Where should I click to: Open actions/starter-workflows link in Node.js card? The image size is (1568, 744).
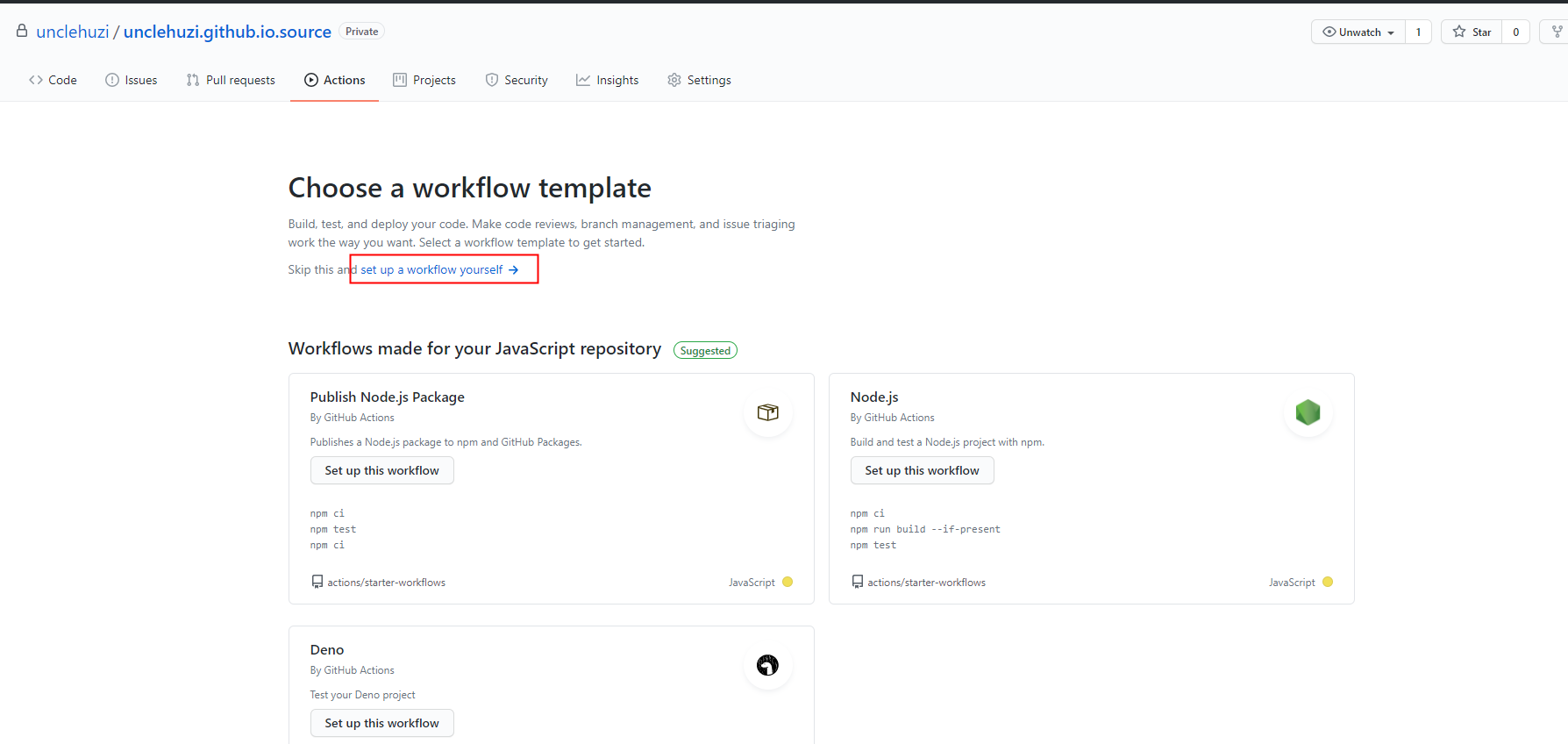pos(926,583)
